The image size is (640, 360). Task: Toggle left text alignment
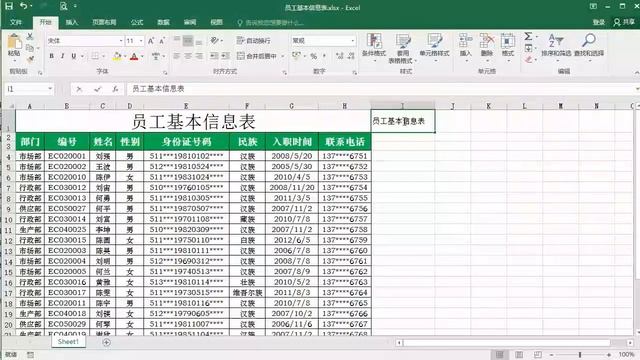pos(177,56)
